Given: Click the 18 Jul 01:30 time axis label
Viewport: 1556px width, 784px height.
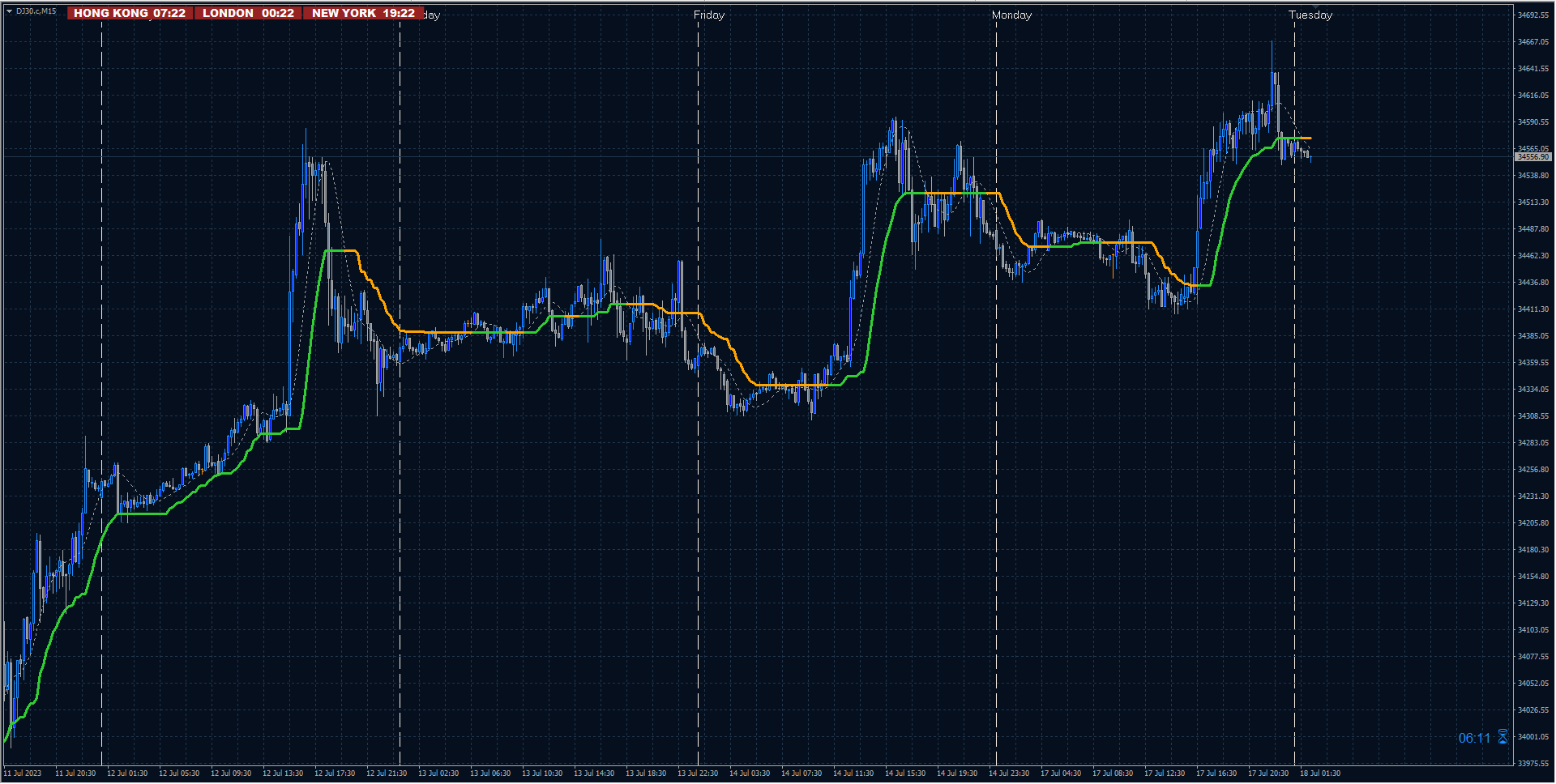Looking at the screenshot, I should click(x=1320, y=773).
